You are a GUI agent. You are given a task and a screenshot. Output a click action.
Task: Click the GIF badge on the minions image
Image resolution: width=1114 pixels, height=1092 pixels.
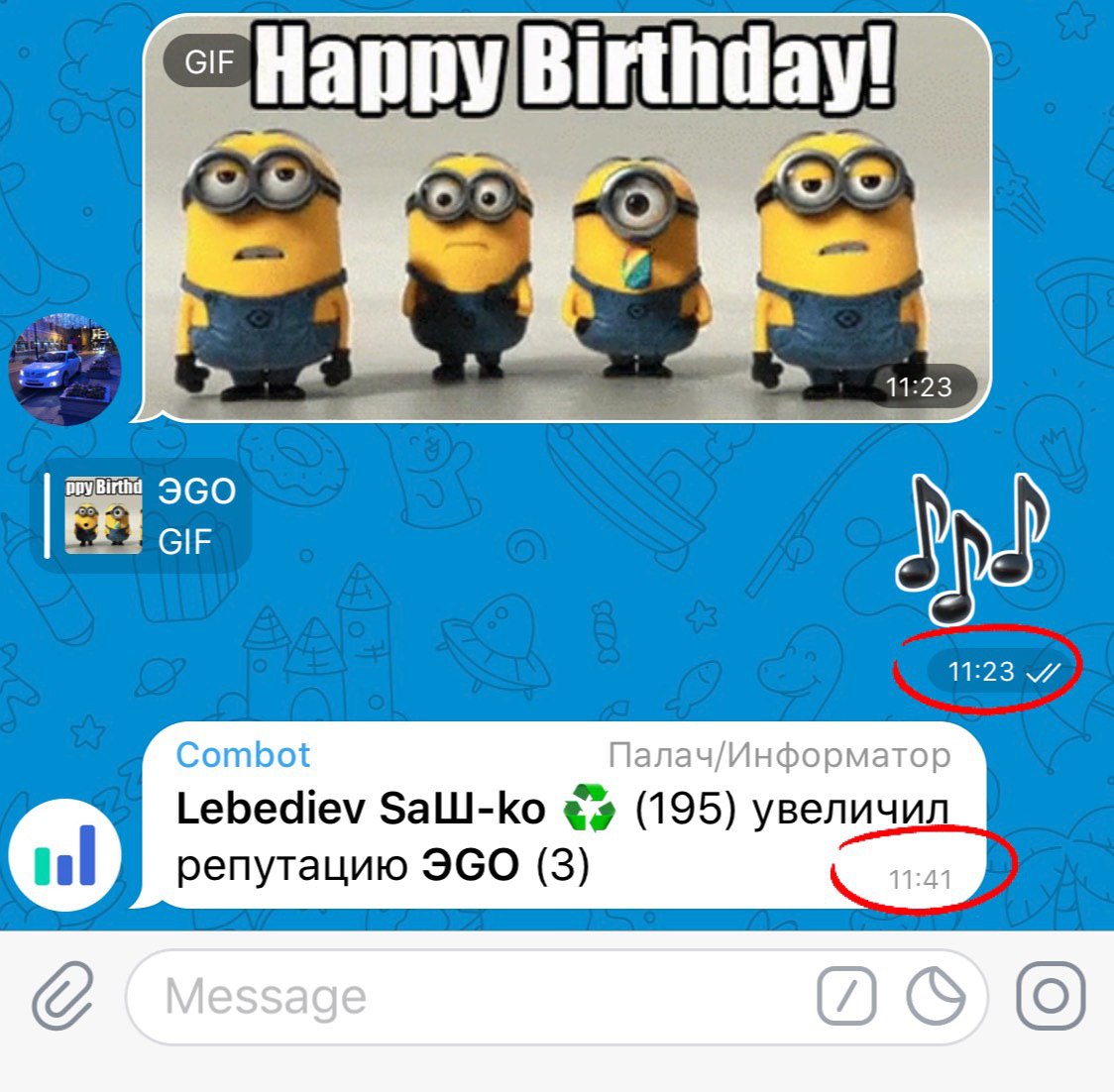coord(209,61)
